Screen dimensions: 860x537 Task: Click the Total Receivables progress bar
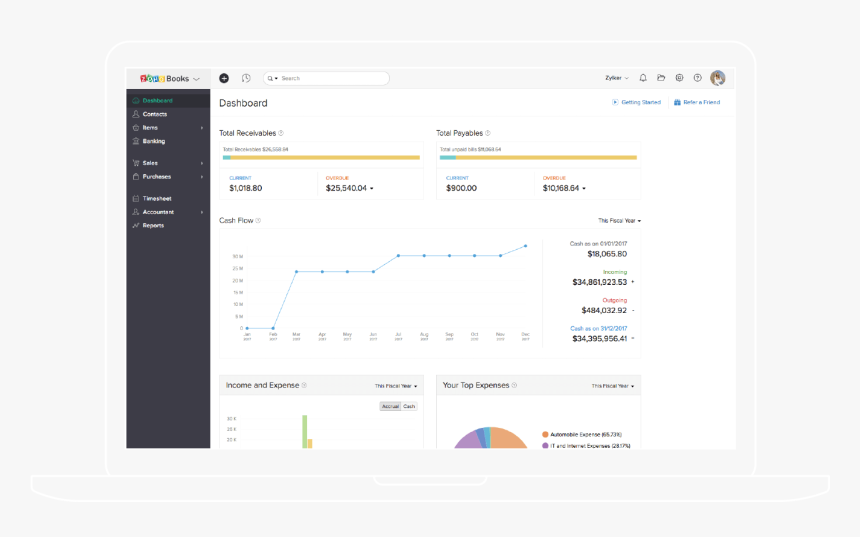tap(321, 157)
